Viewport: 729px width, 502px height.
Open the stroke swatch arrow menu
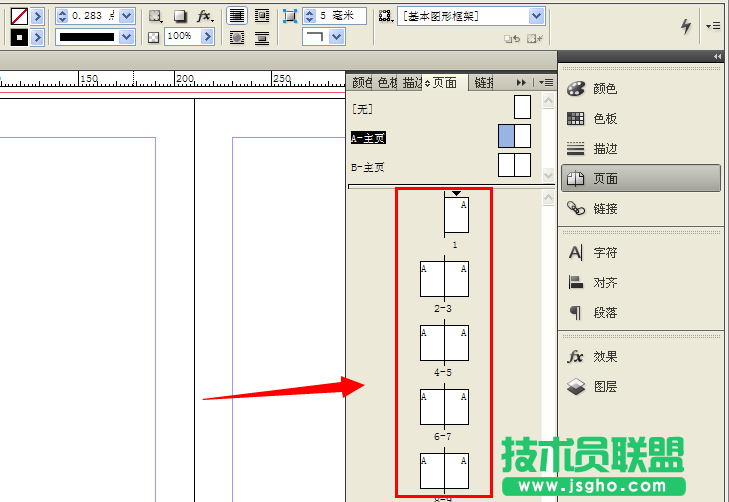(38, 37)
